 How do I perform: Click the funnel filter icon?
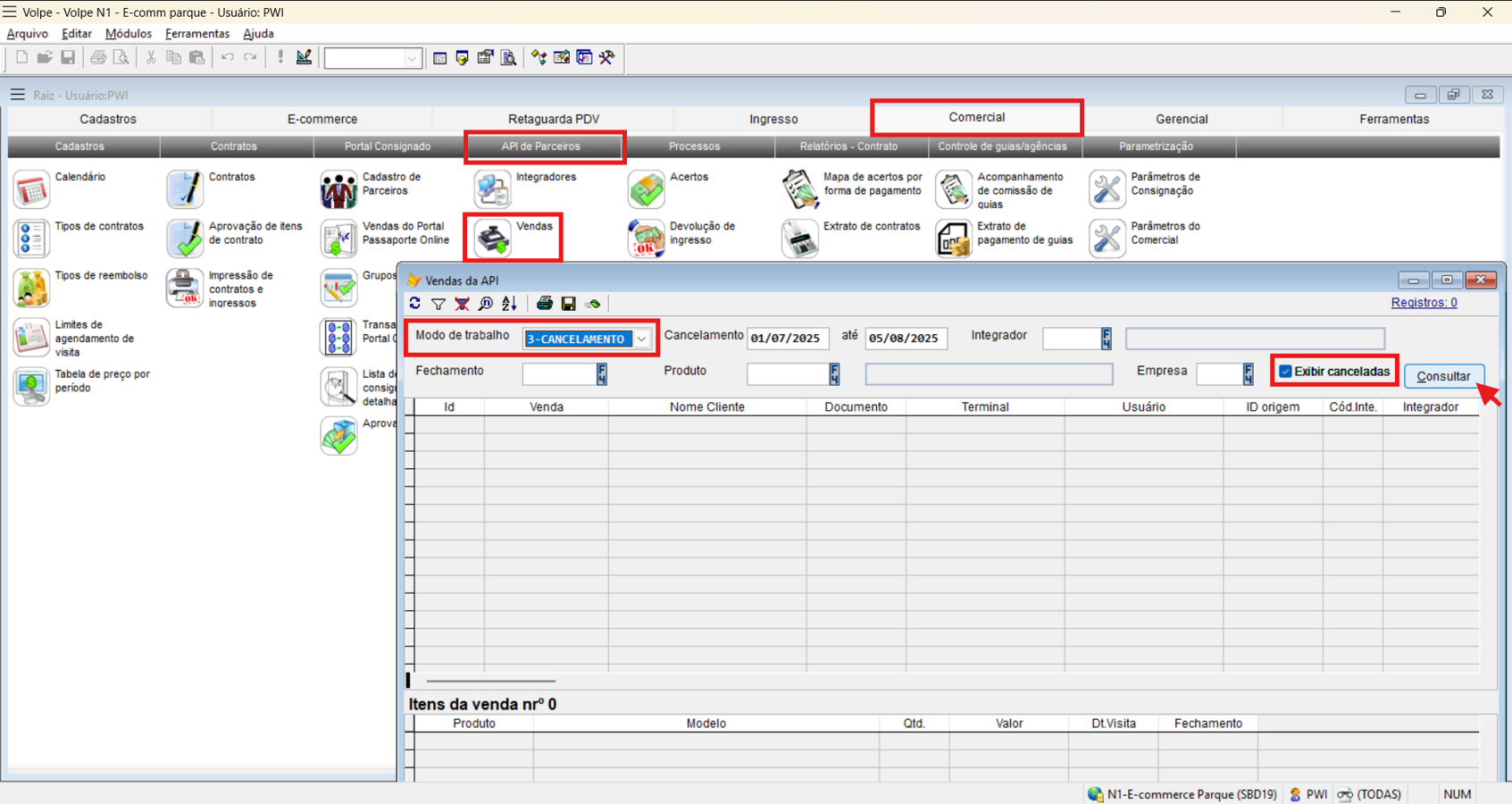[x=439, y=304]
